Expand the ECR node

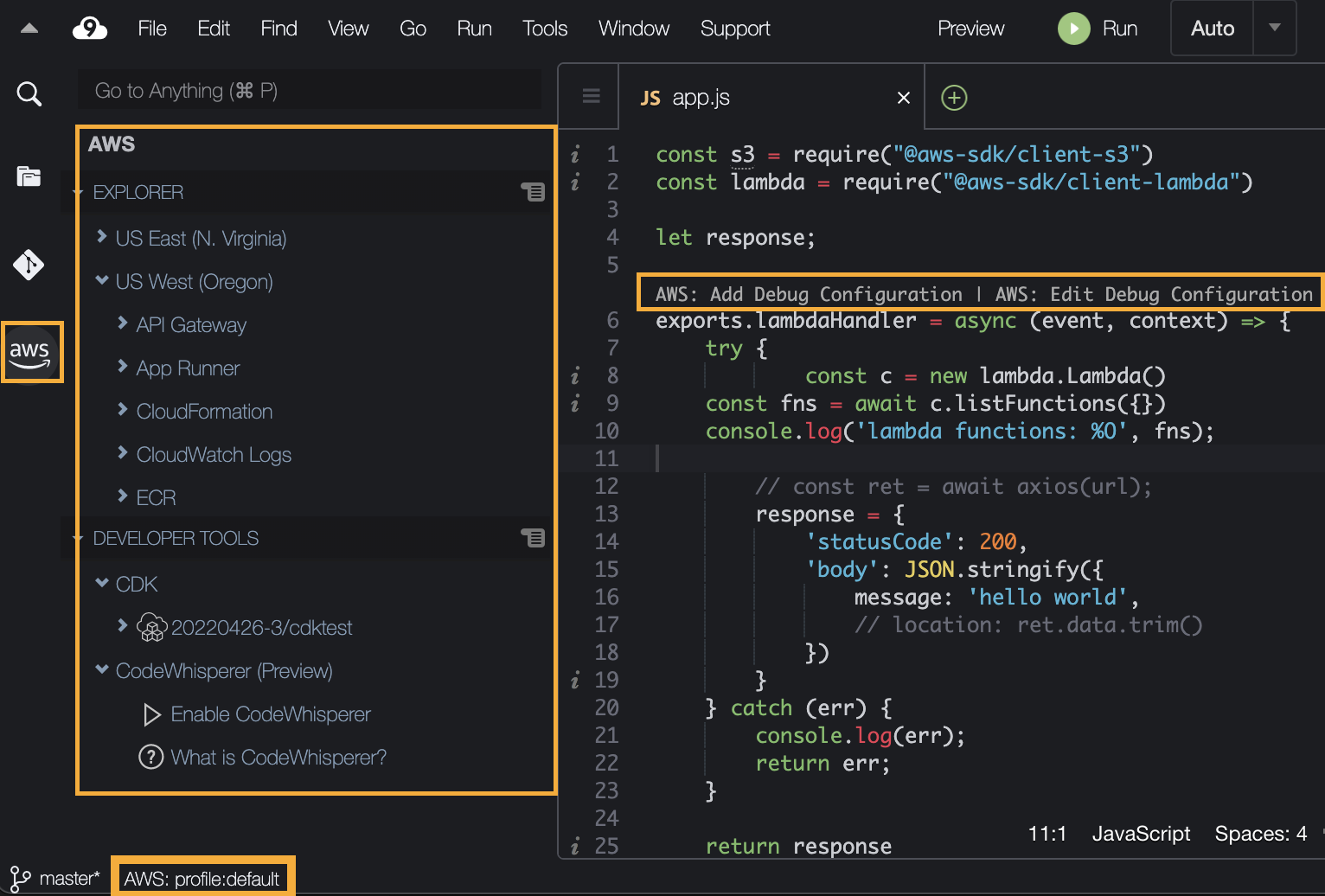(x=123, y=496)
